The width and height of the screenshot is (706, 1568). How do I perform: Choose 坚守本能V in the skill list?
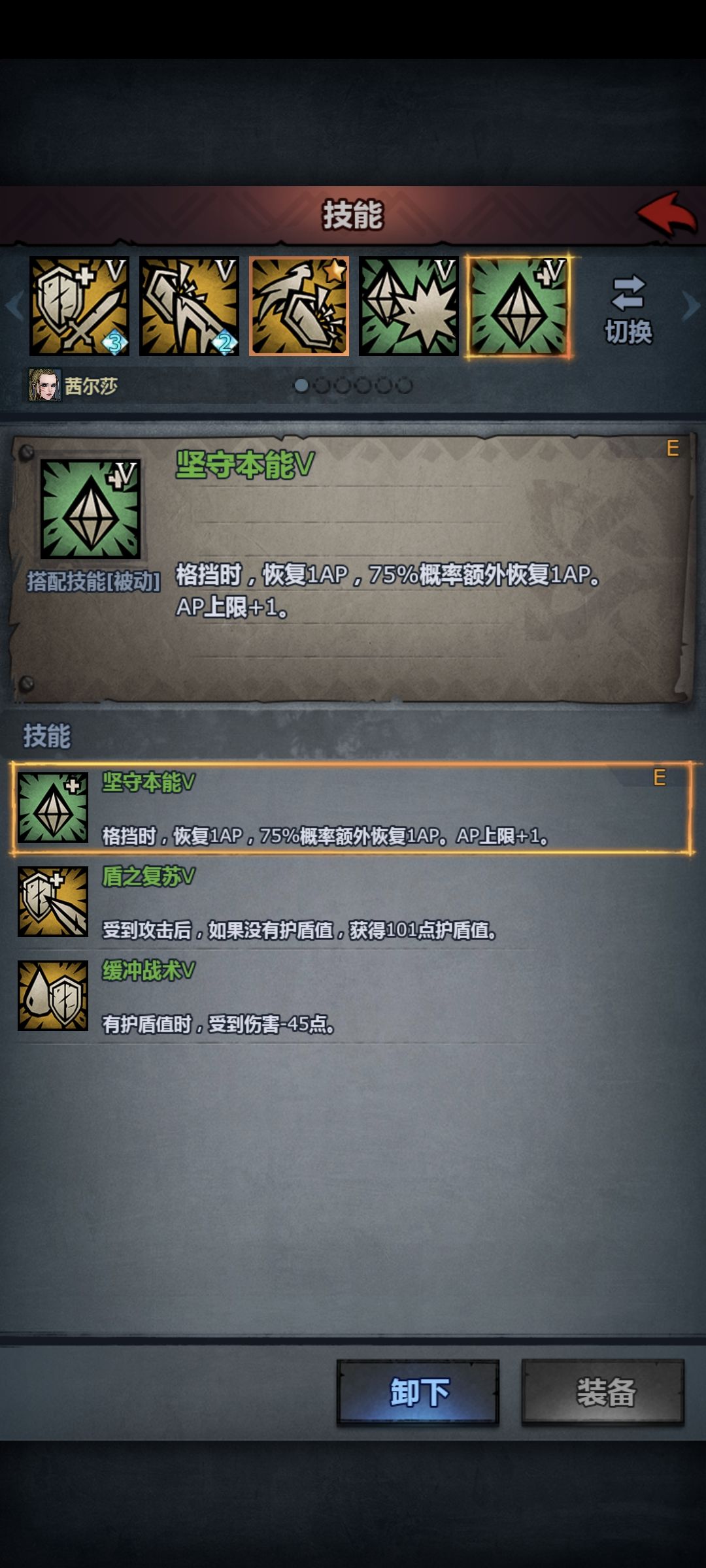tap(352, 808)
